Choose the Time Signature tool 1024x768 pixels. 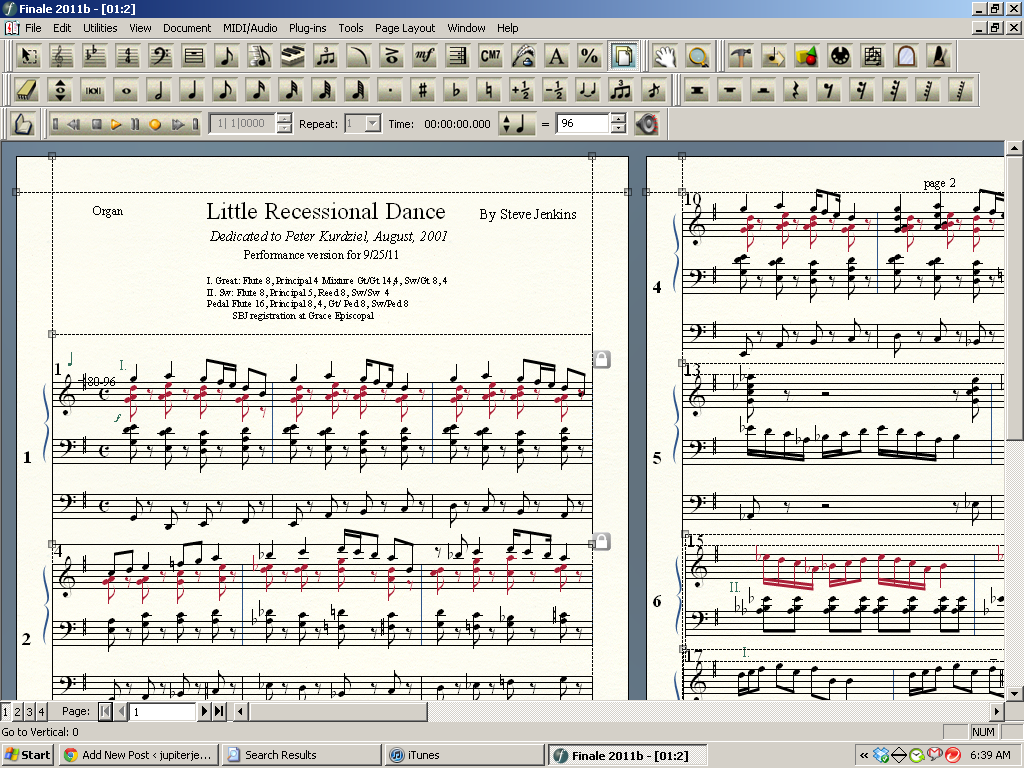(x=127, y=57)
